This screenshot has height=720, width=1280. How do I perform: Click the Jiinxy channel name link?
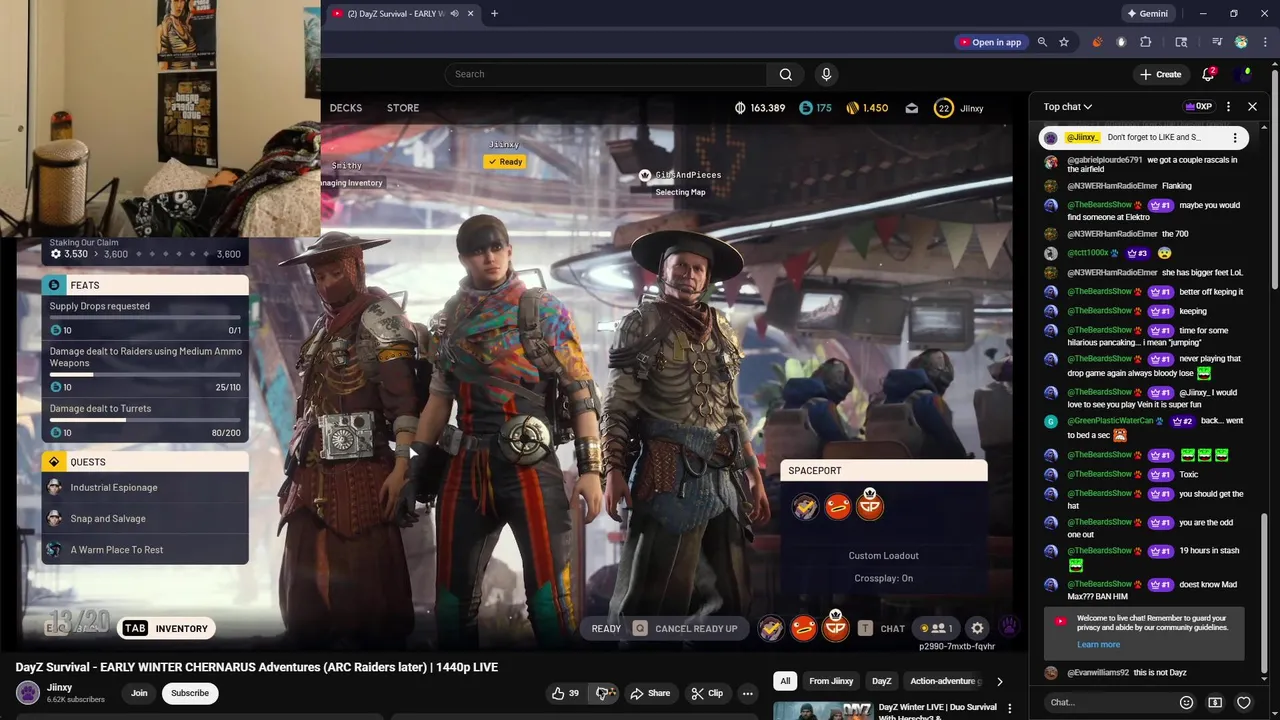coord(59,687)
